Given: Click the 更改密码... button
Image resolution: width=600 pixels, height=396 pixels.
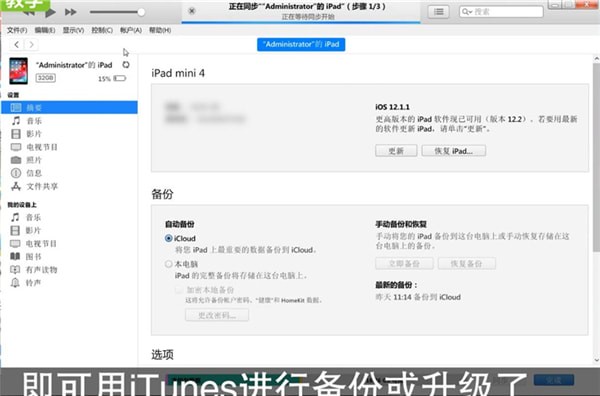Looking at the screenshot, I should coord(217,315).
